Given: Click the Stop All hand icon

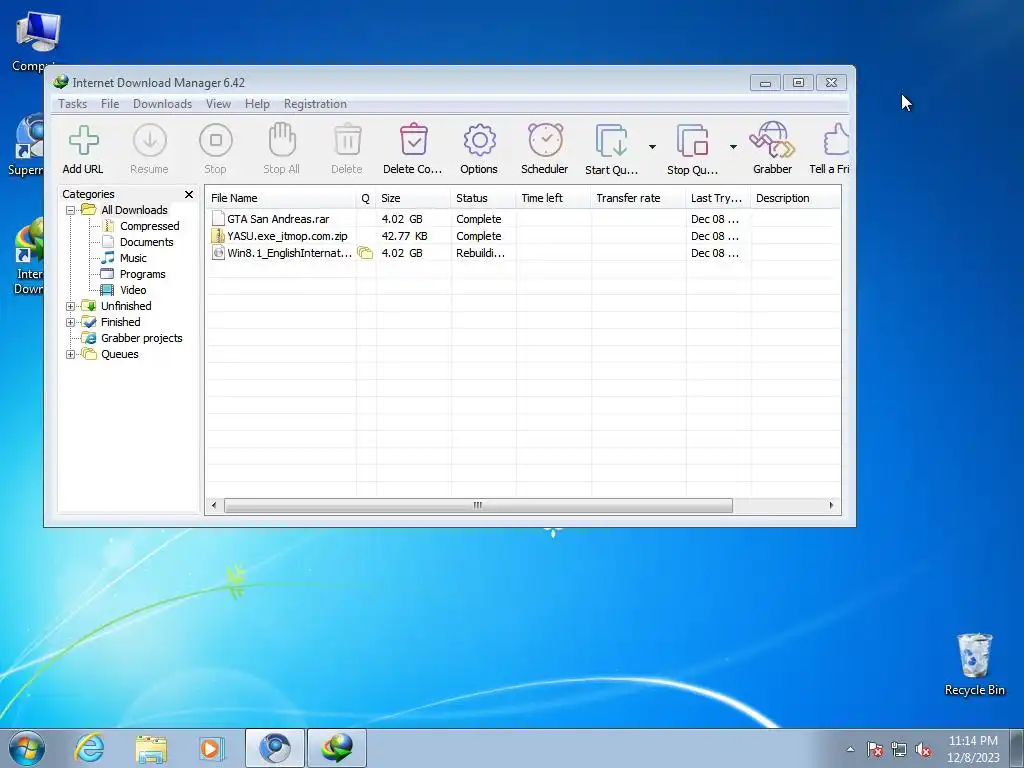Looking at the screenshot, I should [281, 140].
